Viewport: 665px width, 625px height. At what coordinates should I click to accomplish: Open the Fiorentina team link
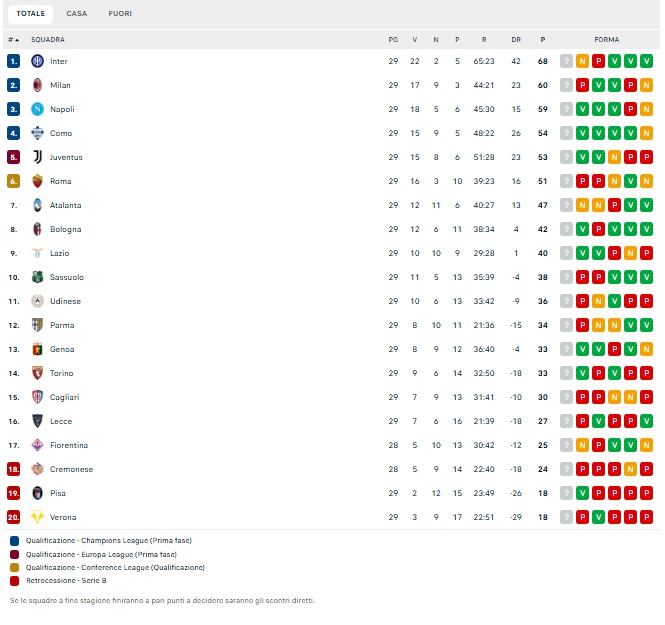[x=69, y=445]
